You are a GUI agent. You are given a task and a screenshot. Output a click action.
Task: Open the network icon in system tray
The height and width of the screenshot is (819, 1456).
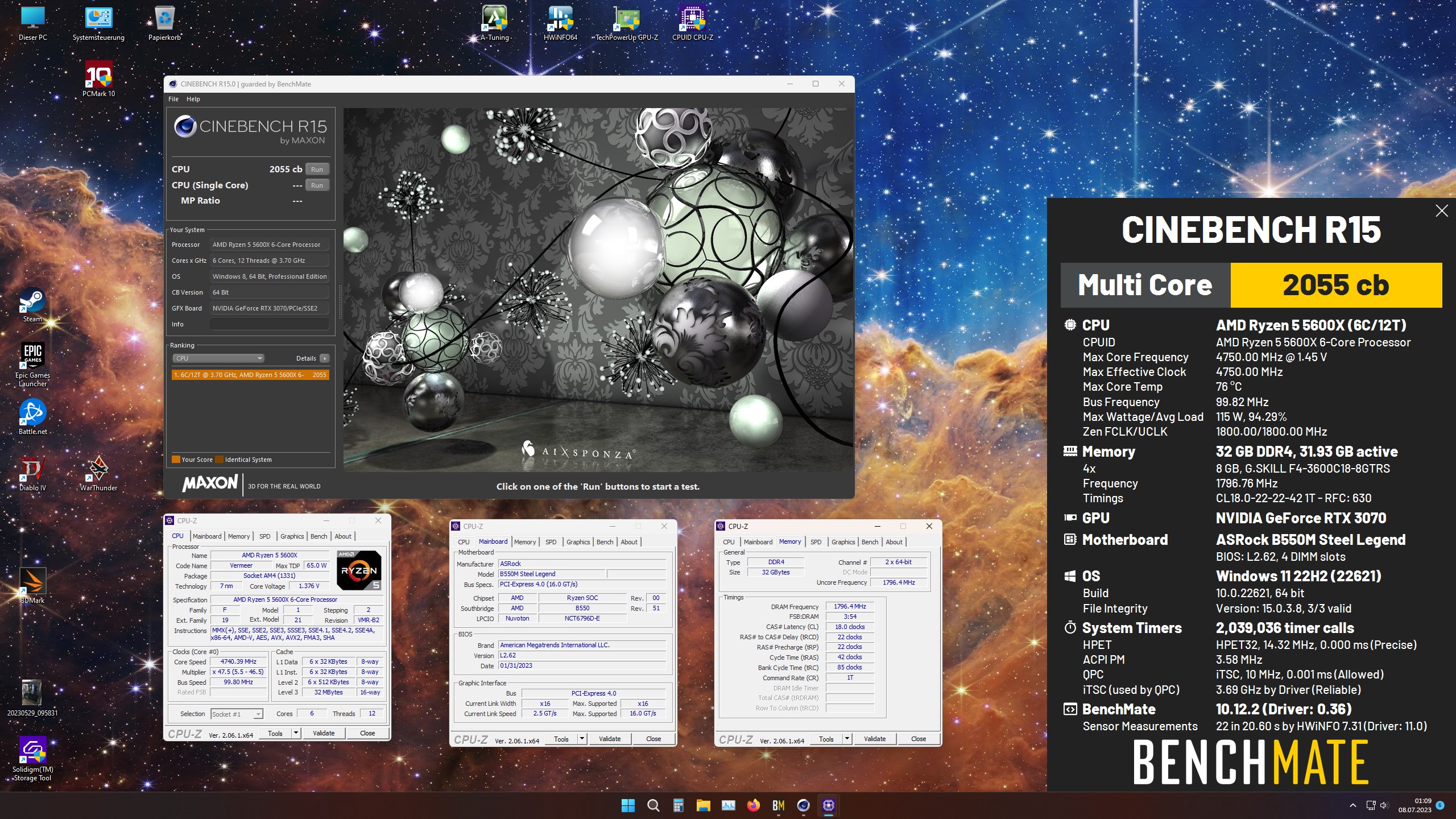click(x=1371, y=805)
